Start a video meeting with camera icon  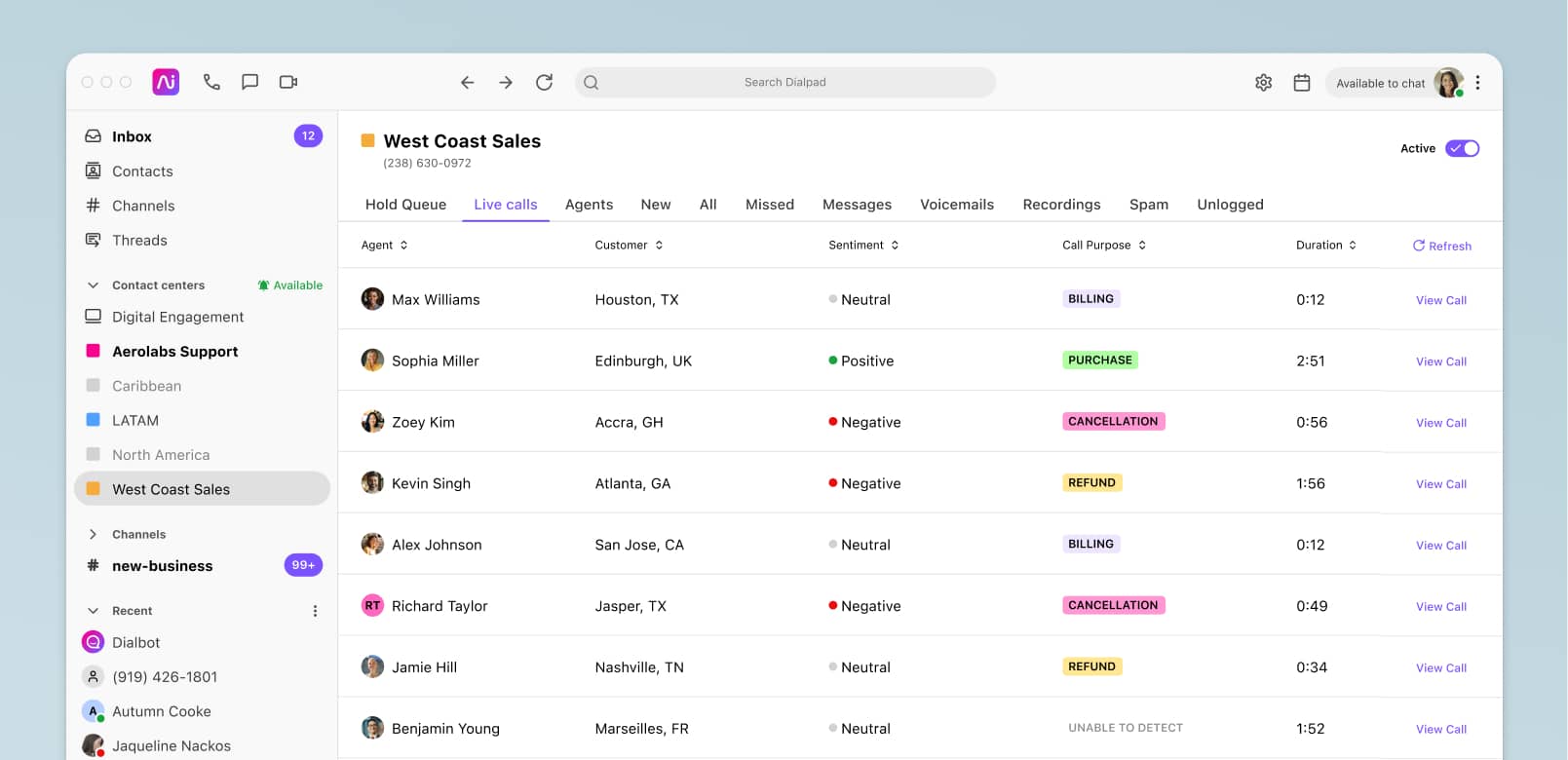point(288,82)
